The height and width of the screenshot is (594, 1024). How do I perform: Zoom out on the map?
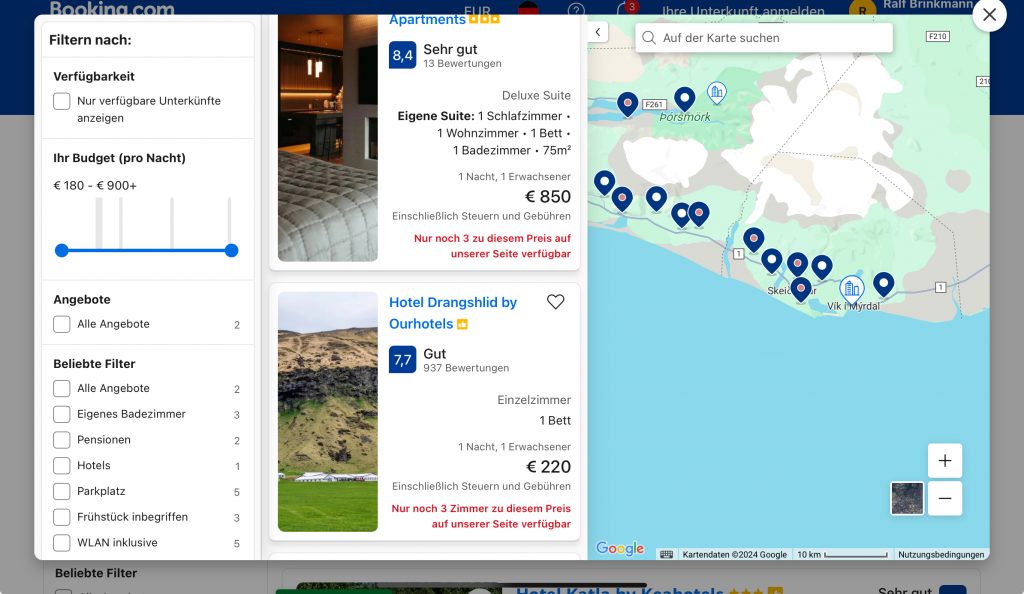(944, 498)
